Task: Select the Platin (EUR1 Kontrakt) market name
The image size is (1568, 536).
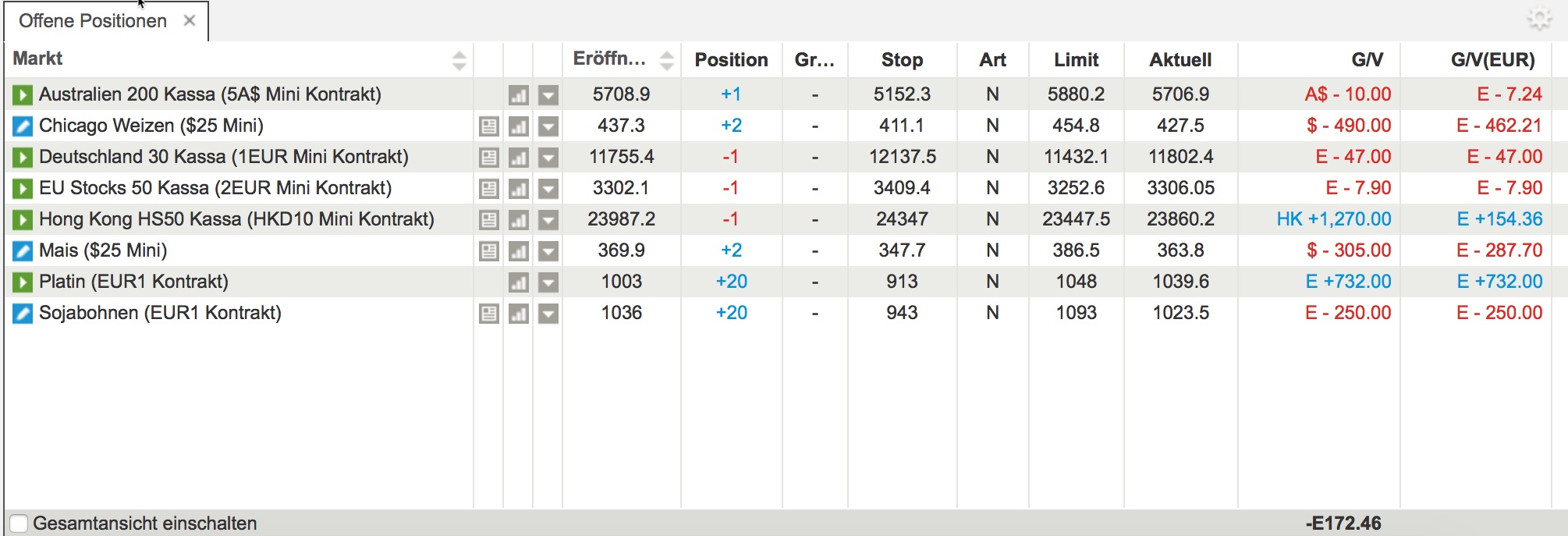Action: [x=133, y=282]
